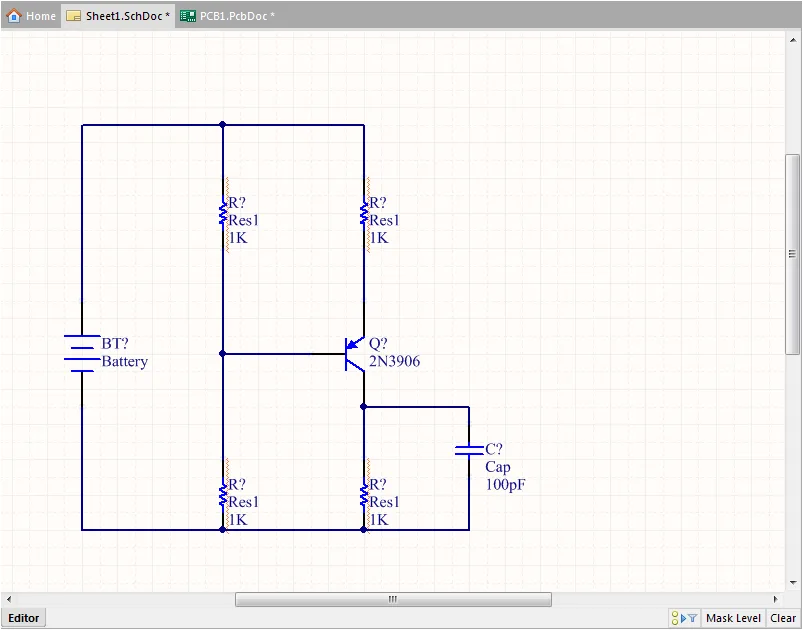Click the Editor tab at the bottom
Image resolution: width=803 pixels, height=630 pixels.
click(24, 618)
